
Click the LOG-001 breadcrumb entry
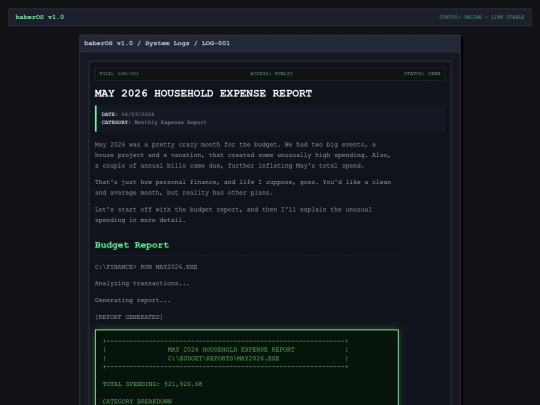click(216, 43)
